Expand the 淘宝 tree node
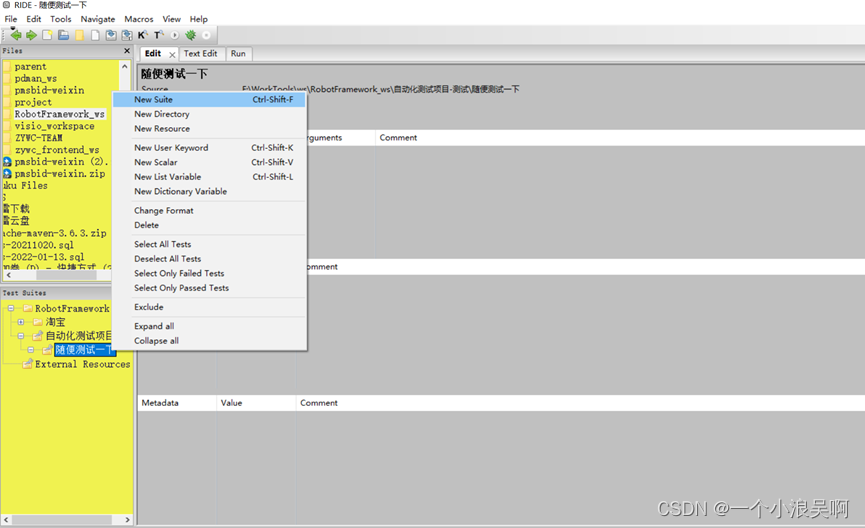 tap(21, 322)
